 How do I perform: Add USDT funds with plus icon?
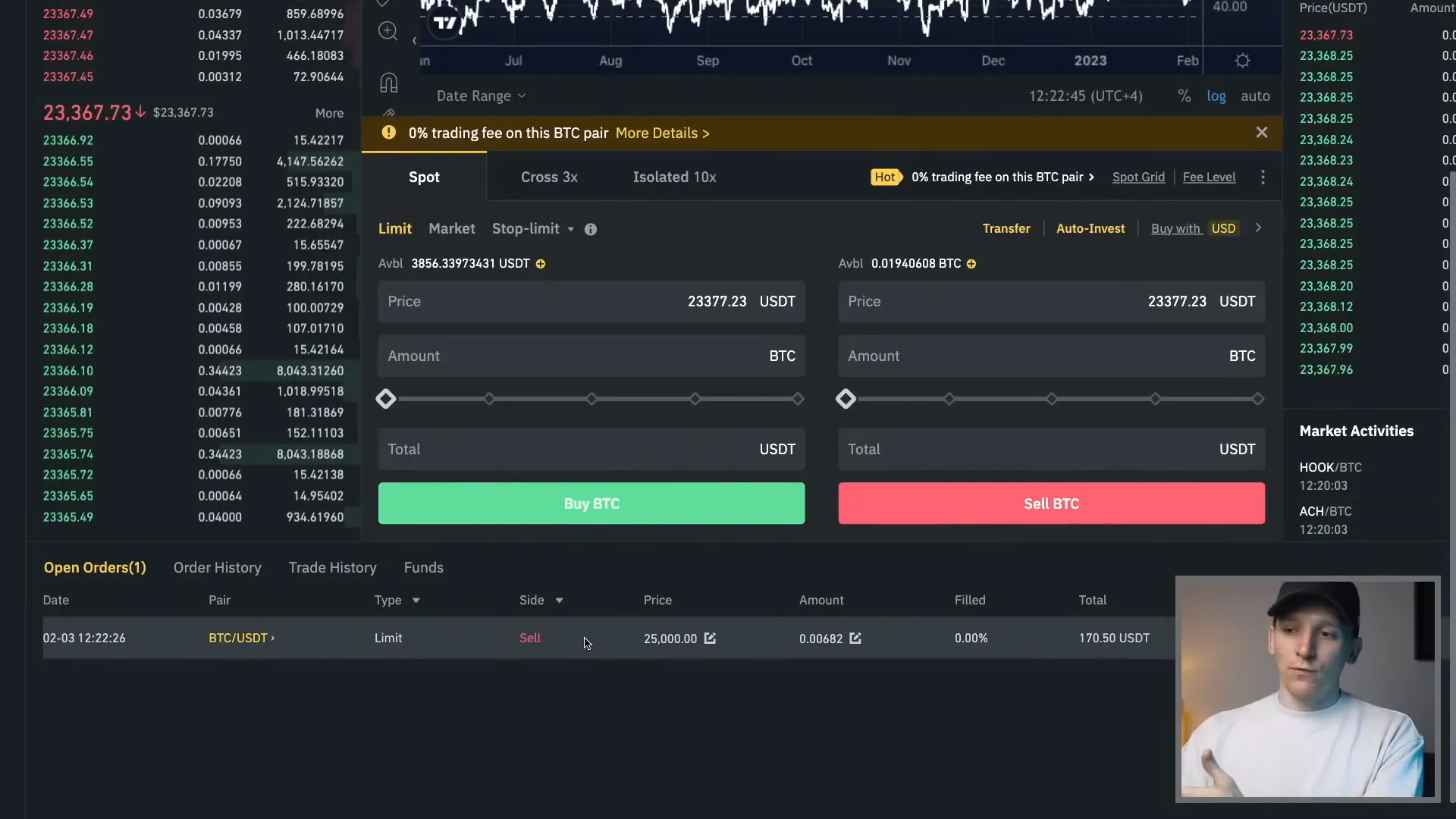coord(541,264)
